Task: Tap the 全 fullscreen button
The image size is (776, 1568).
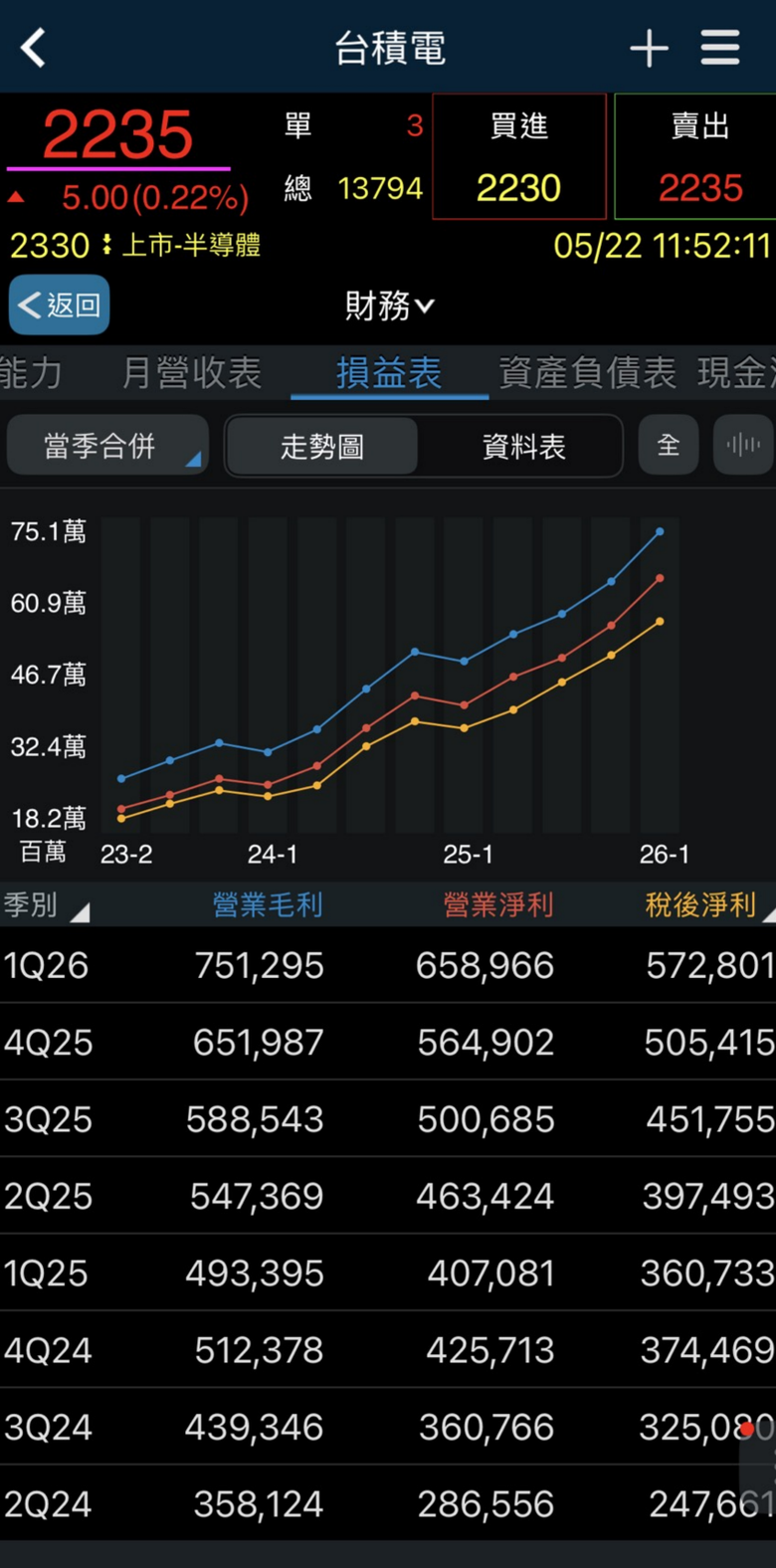Action: (669, 445)
